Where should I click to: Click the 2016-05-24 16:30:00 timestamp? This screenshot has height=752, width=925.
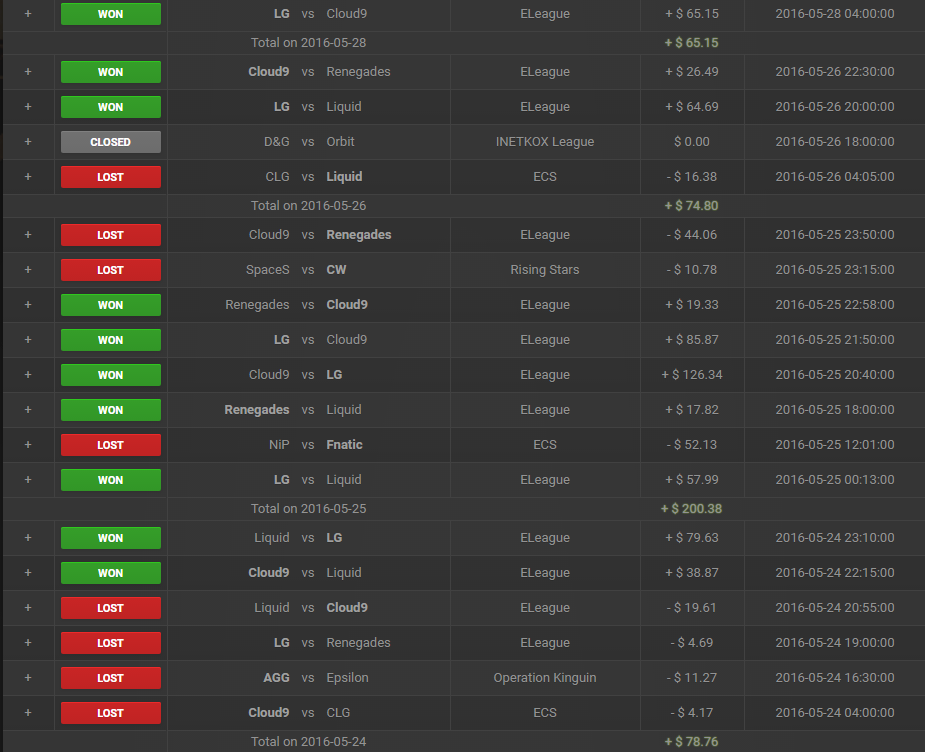[835, 678]
